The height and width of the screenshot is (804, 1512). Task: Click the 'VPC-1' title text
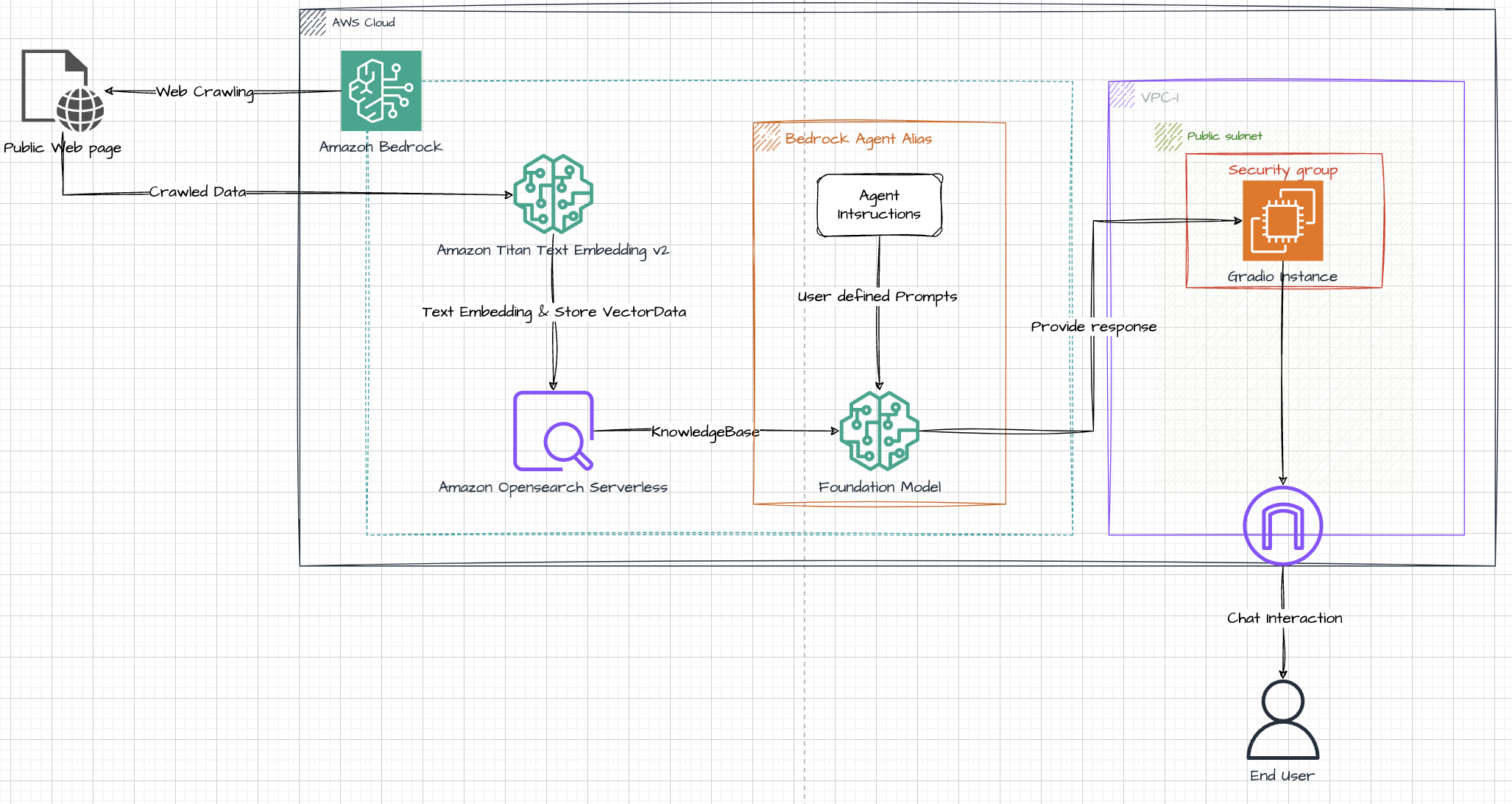pos(1159,97)
